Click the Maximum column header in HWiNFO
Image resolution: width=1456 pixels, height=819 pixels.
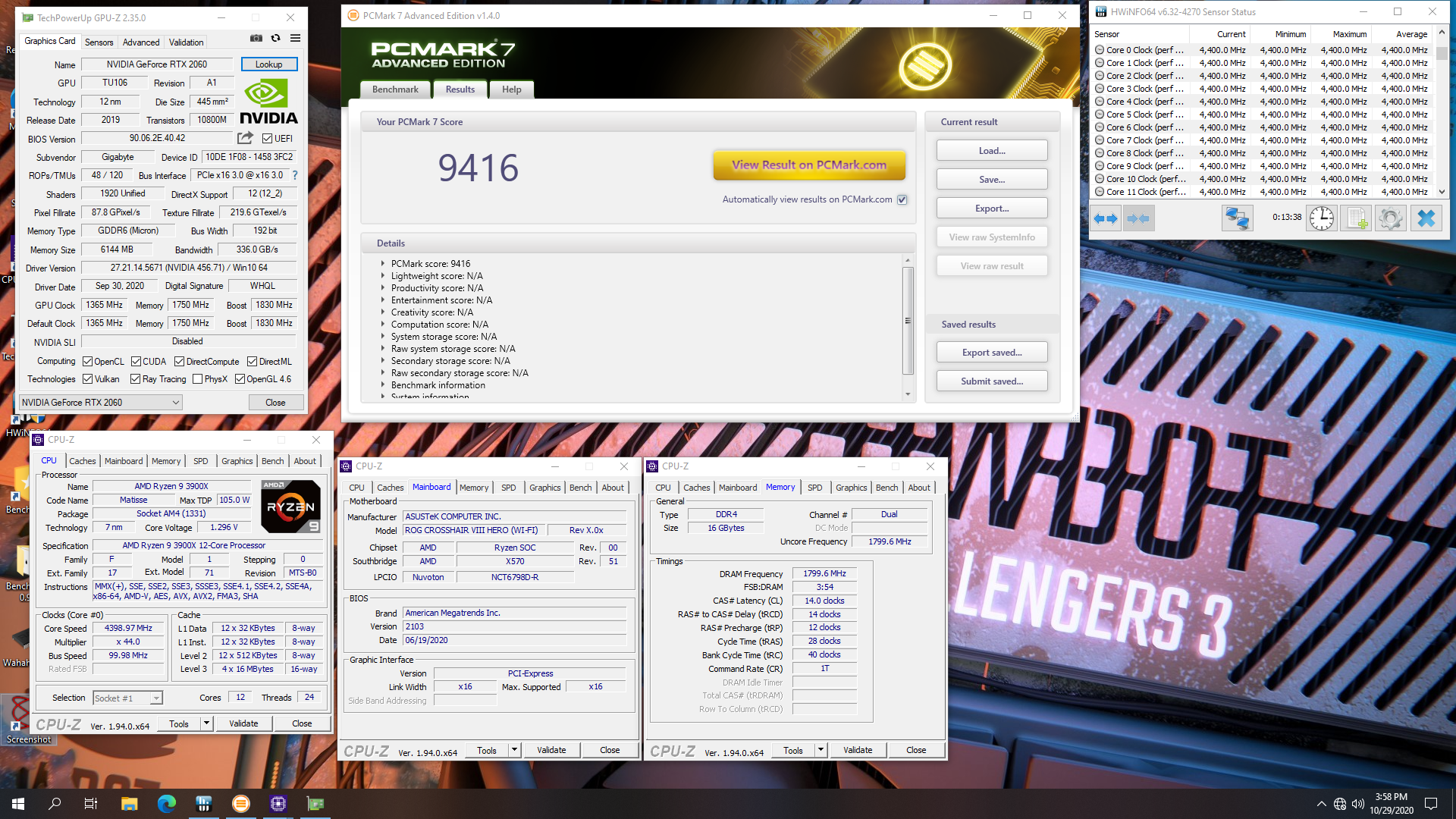tap(1341, 34)
